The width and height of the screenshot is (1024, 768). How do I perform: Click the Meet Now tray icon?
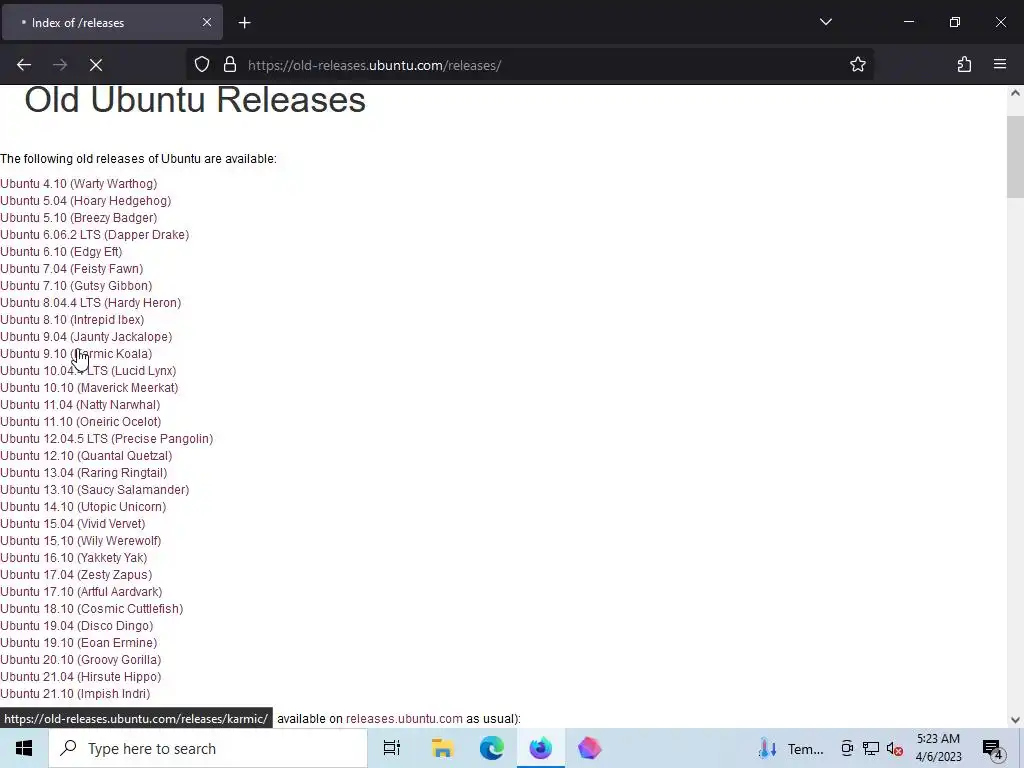pyautogui.click(x=847, y=748)
